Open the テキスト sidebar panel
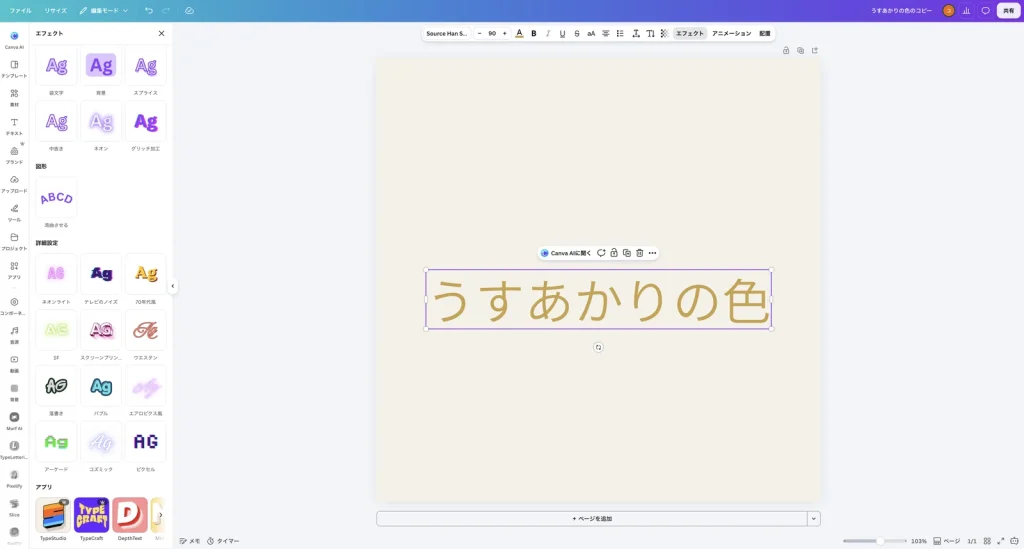Image resolution: width=1024 pixels, height=549 pixels. (x=14, y=126)
